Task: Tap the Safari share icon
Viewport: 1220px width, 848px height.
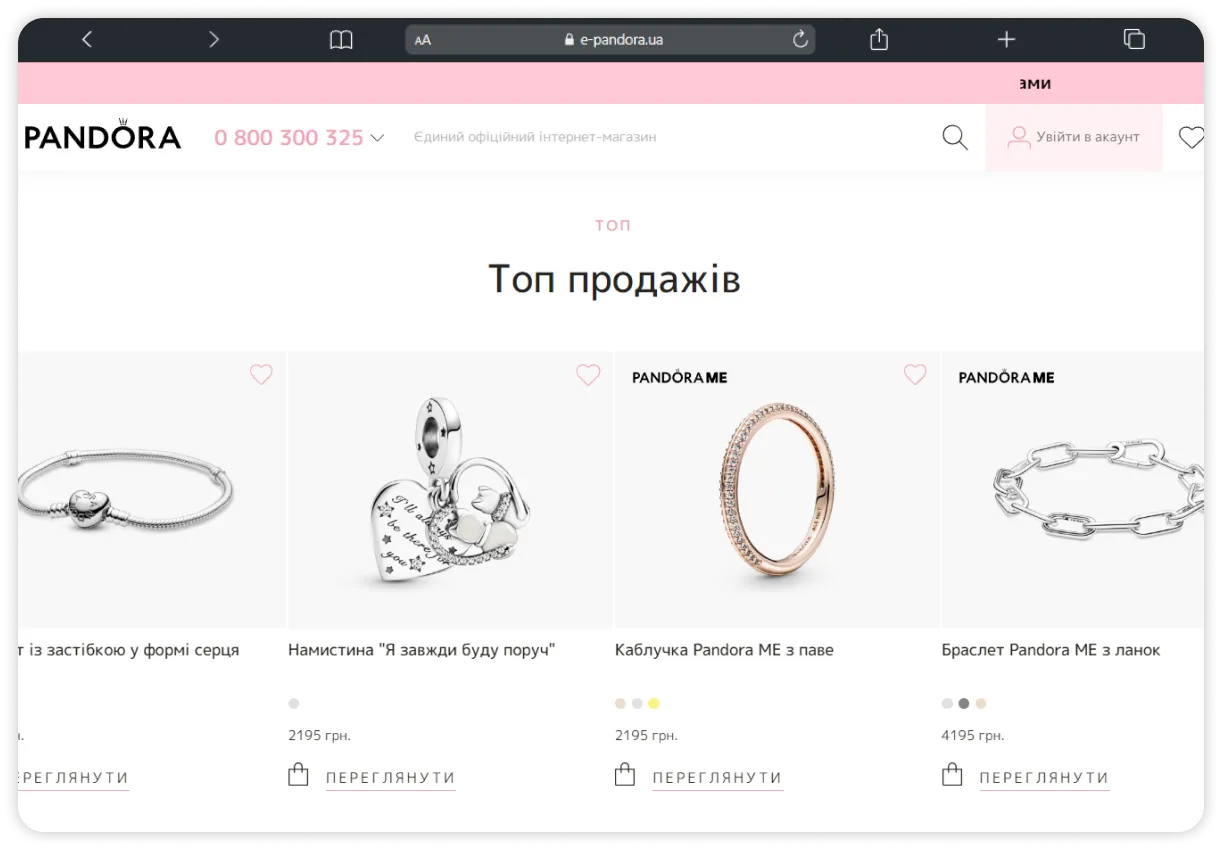Action: pos(879,39)
